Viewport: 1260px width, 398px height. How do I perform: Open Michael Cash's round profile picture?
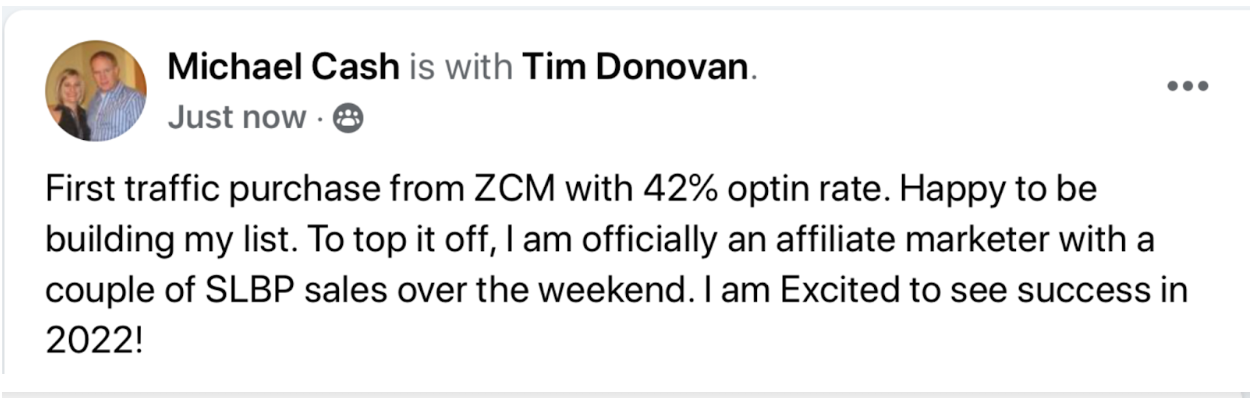coord(95,91)
